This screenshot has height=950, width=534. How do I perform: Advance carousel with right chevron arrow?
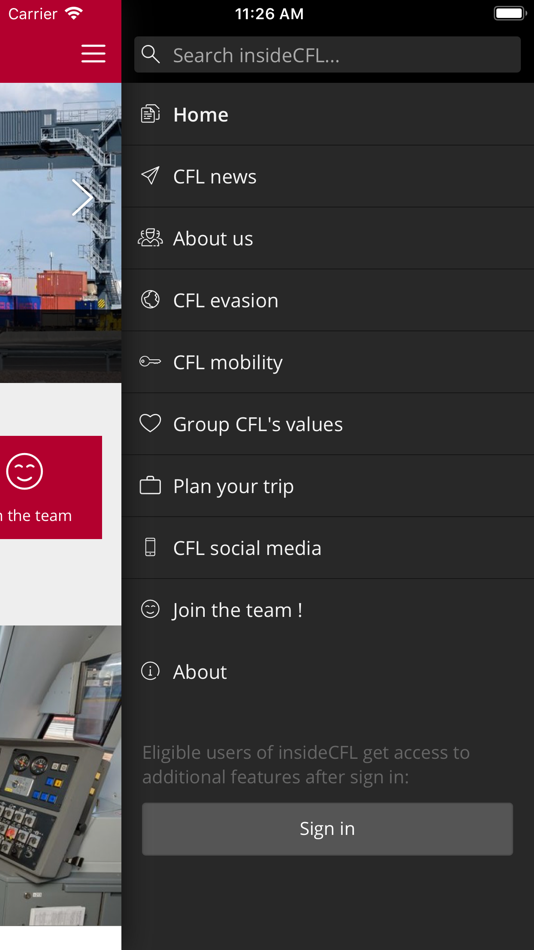coord(82,198)
